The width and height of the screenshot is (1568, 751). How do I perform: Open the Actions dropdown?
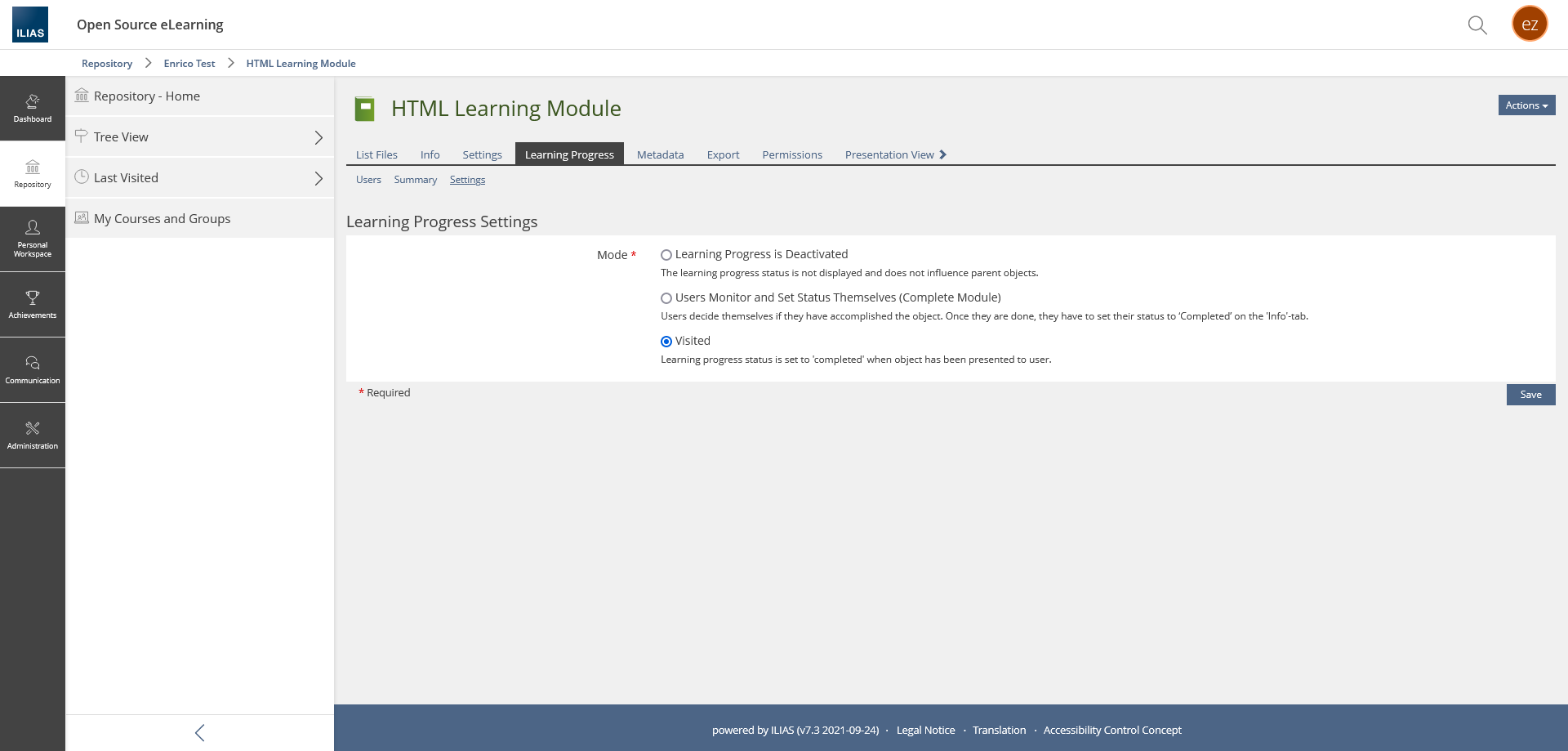[x=1526, y=105]
